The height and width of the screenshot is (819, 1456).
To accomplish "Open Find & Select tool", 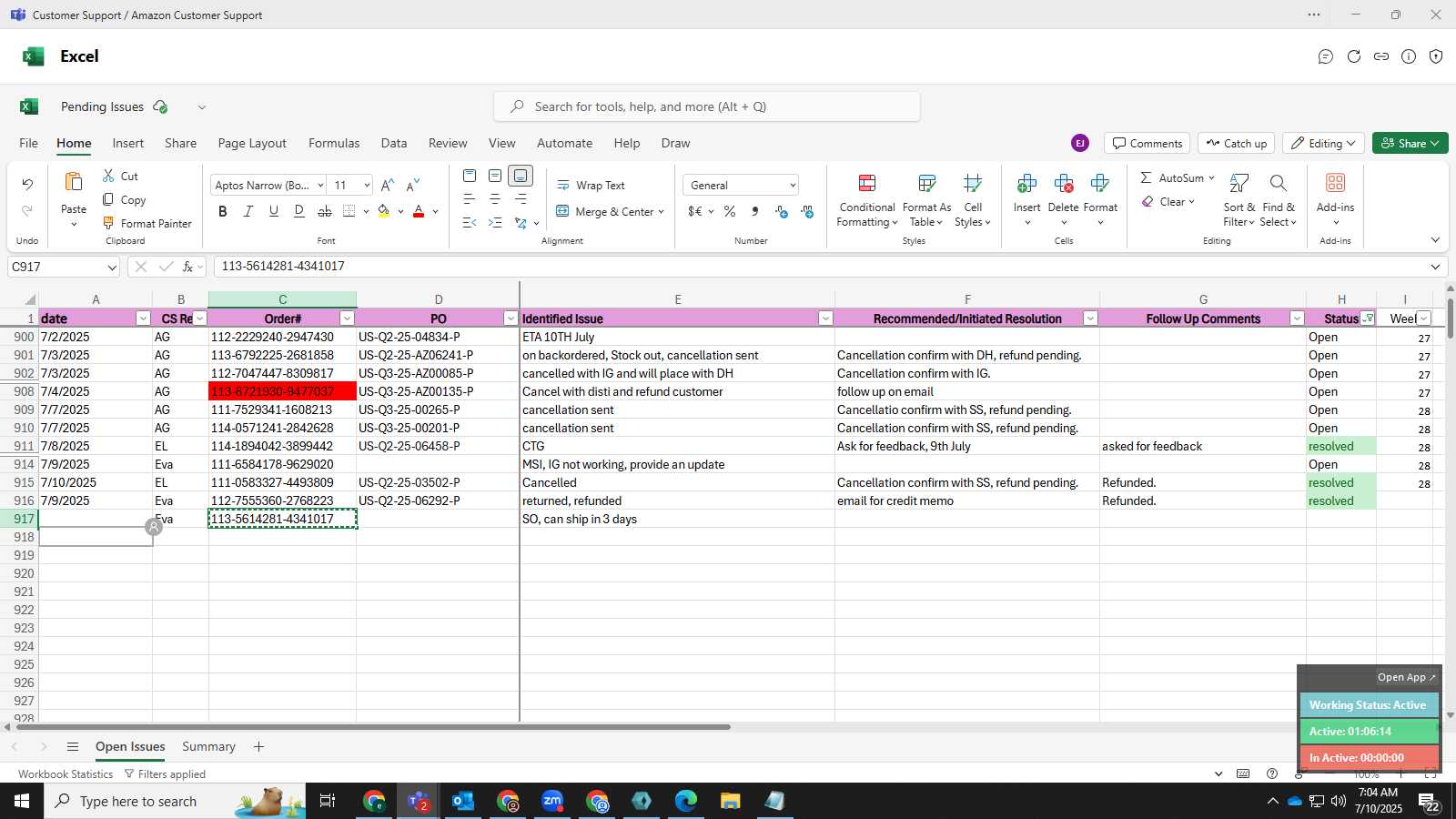I will 1279,200.
